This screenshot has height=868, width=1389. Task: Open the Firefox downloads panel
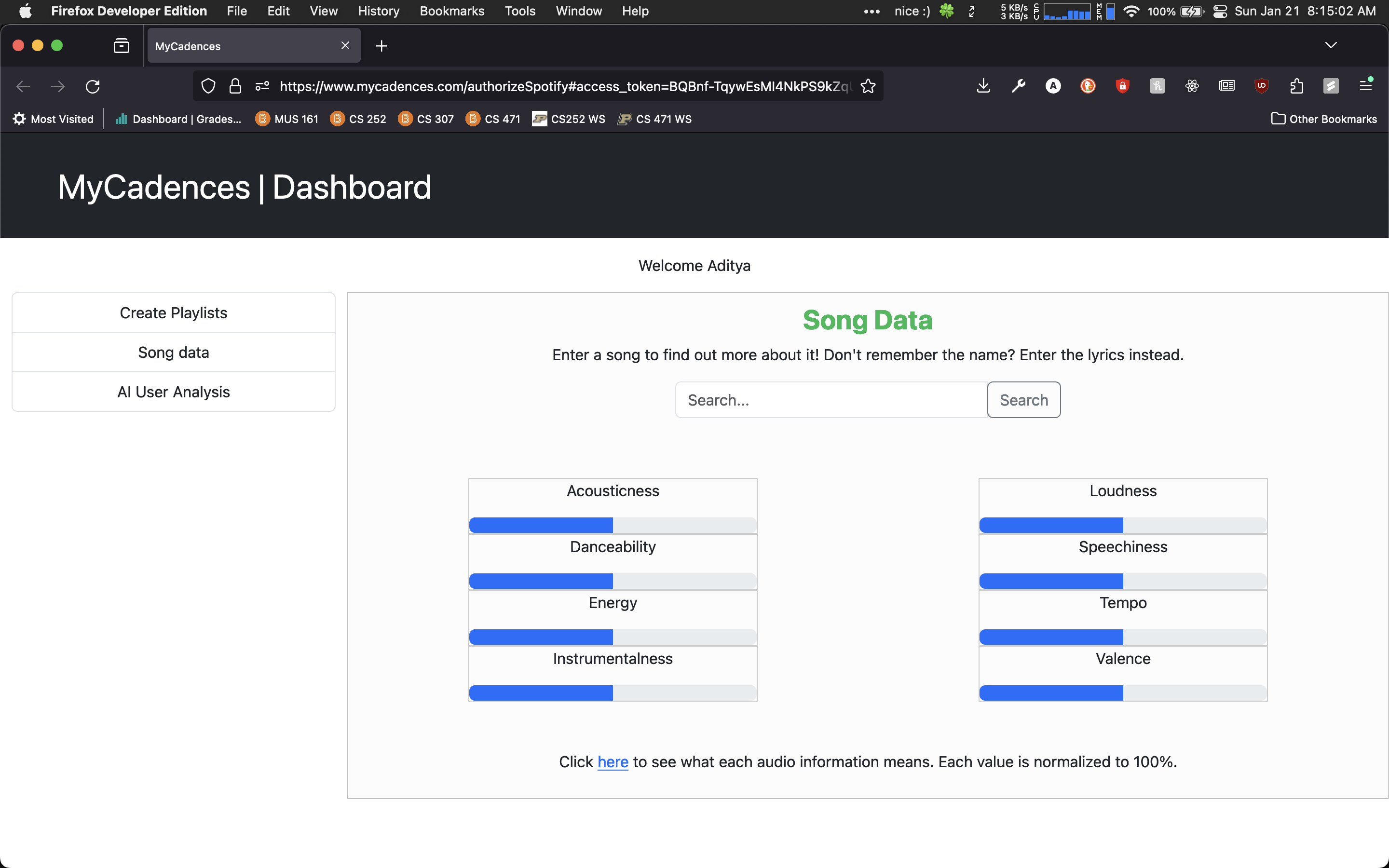pyautogui.click(x=983, y=86)
